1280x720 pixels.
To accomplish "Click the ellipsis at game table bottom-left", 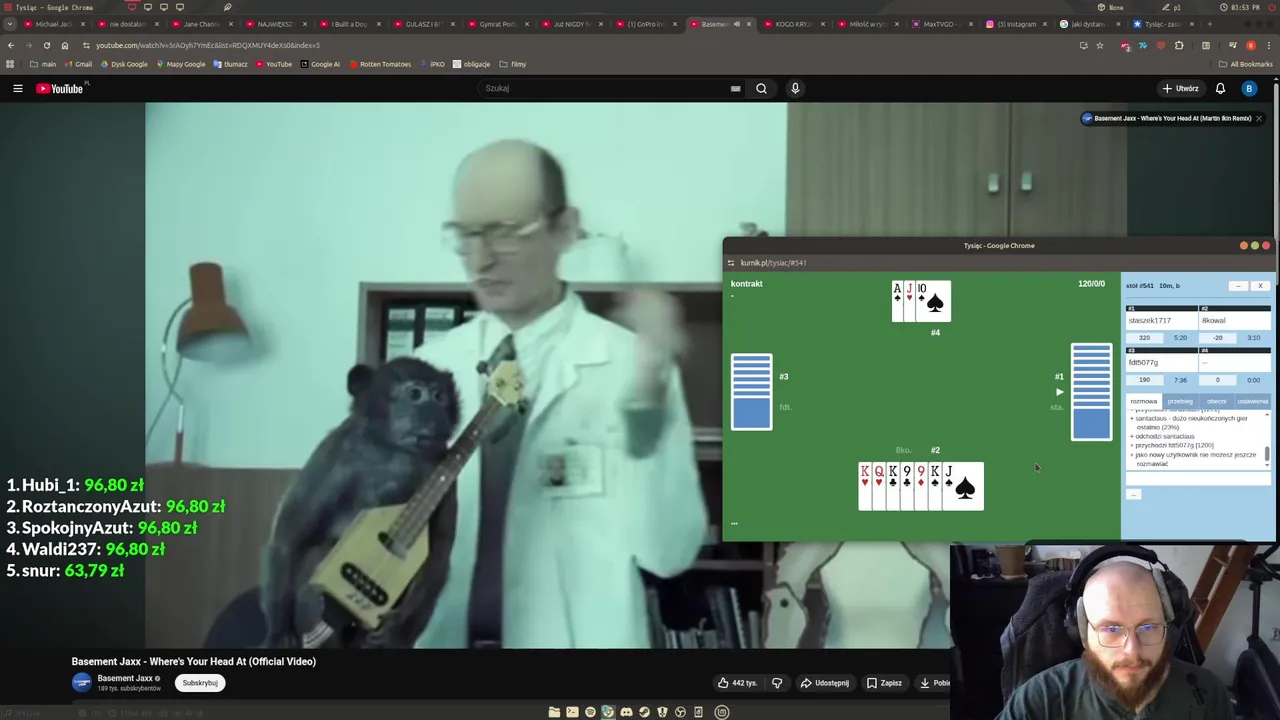I will point(734,524).
